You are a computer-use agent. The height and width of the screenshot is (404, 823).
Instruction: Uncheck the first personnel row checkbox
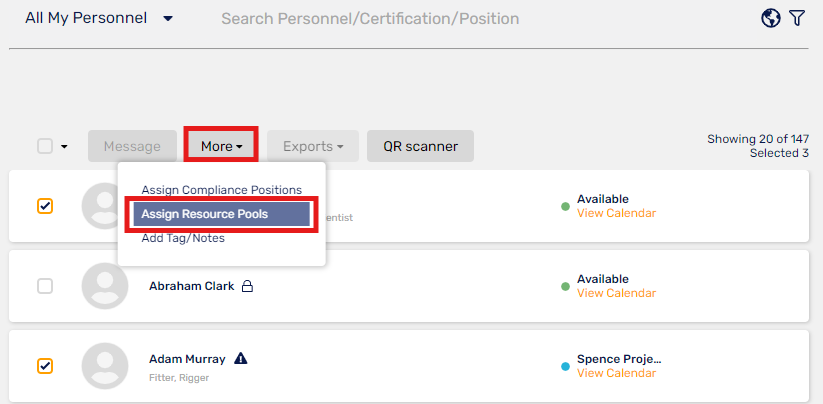tap(45, 206)
